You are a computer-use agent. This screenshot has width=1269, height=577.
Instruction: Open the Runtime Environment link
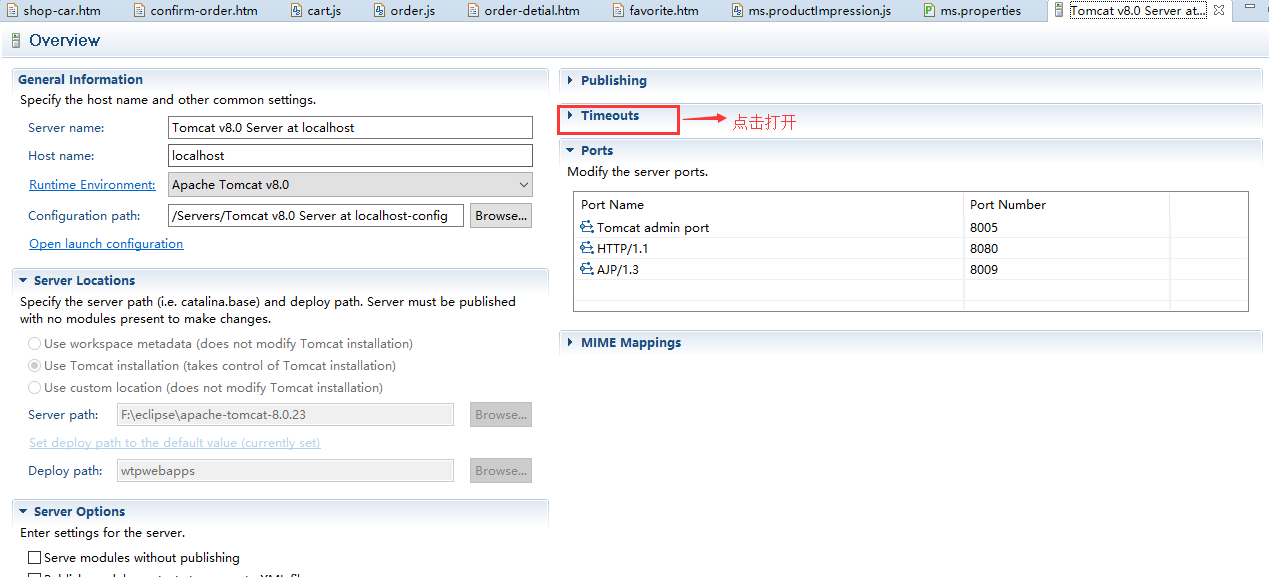92,185
